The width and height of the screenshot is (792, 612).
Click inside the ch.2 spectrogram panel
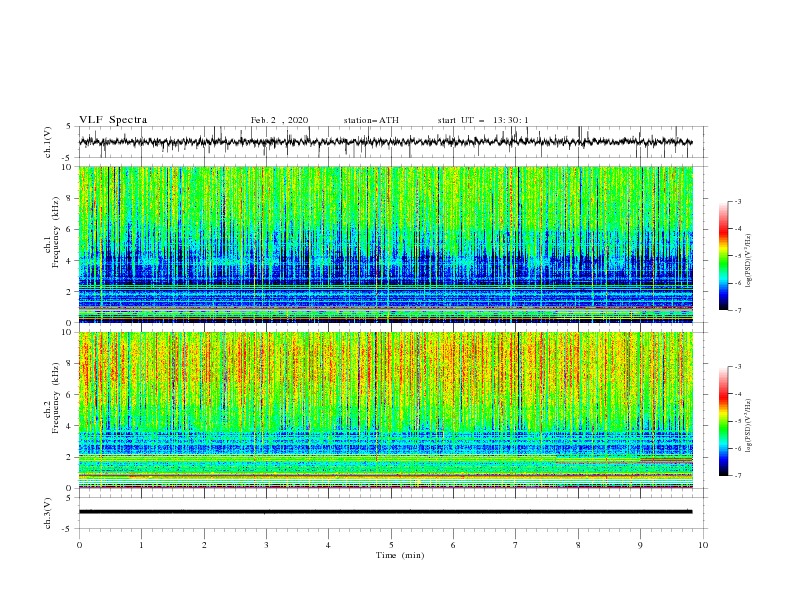click(x=385, y=410)
